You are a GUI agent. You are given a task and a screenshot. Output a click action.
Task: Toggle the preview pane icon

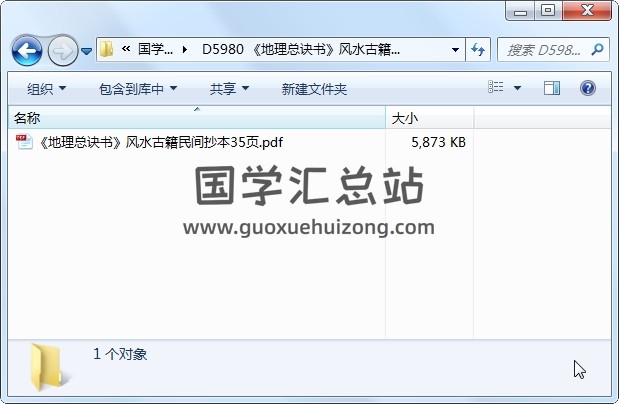tap(551, 88)
